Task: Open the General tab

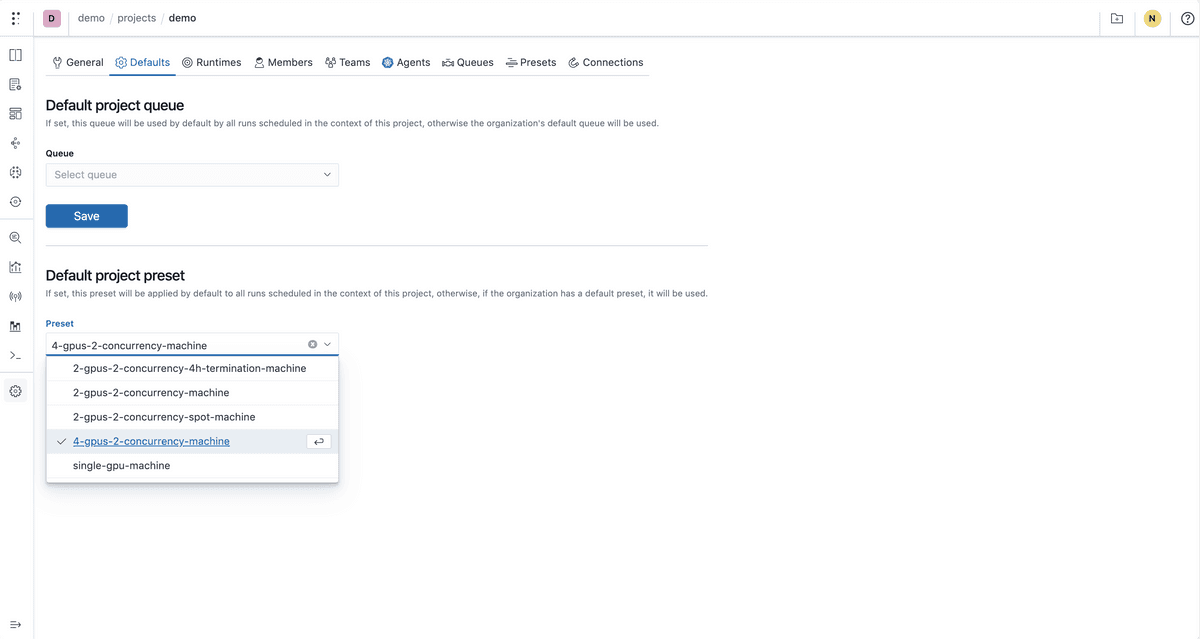Action: click(x=78, y=62)
